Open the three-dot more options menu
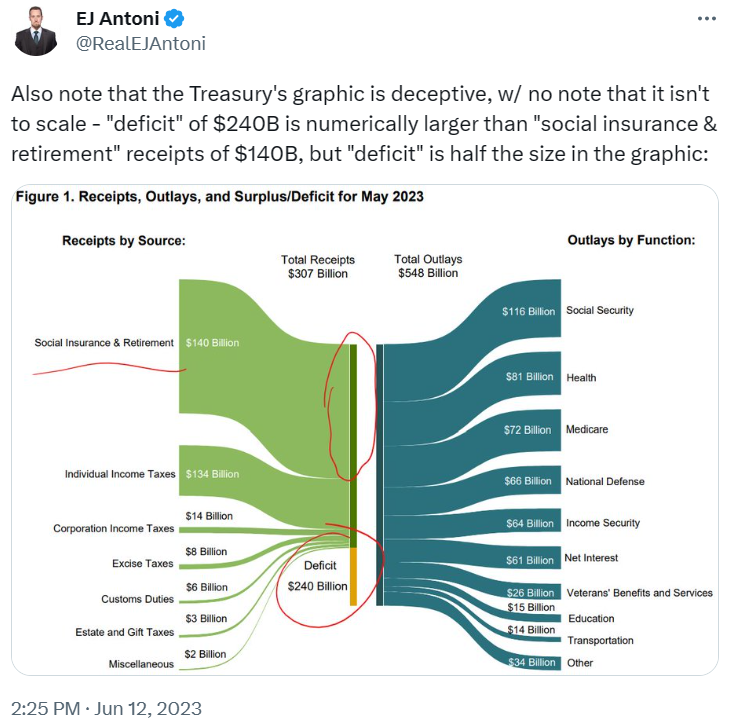 coord(706,19)
